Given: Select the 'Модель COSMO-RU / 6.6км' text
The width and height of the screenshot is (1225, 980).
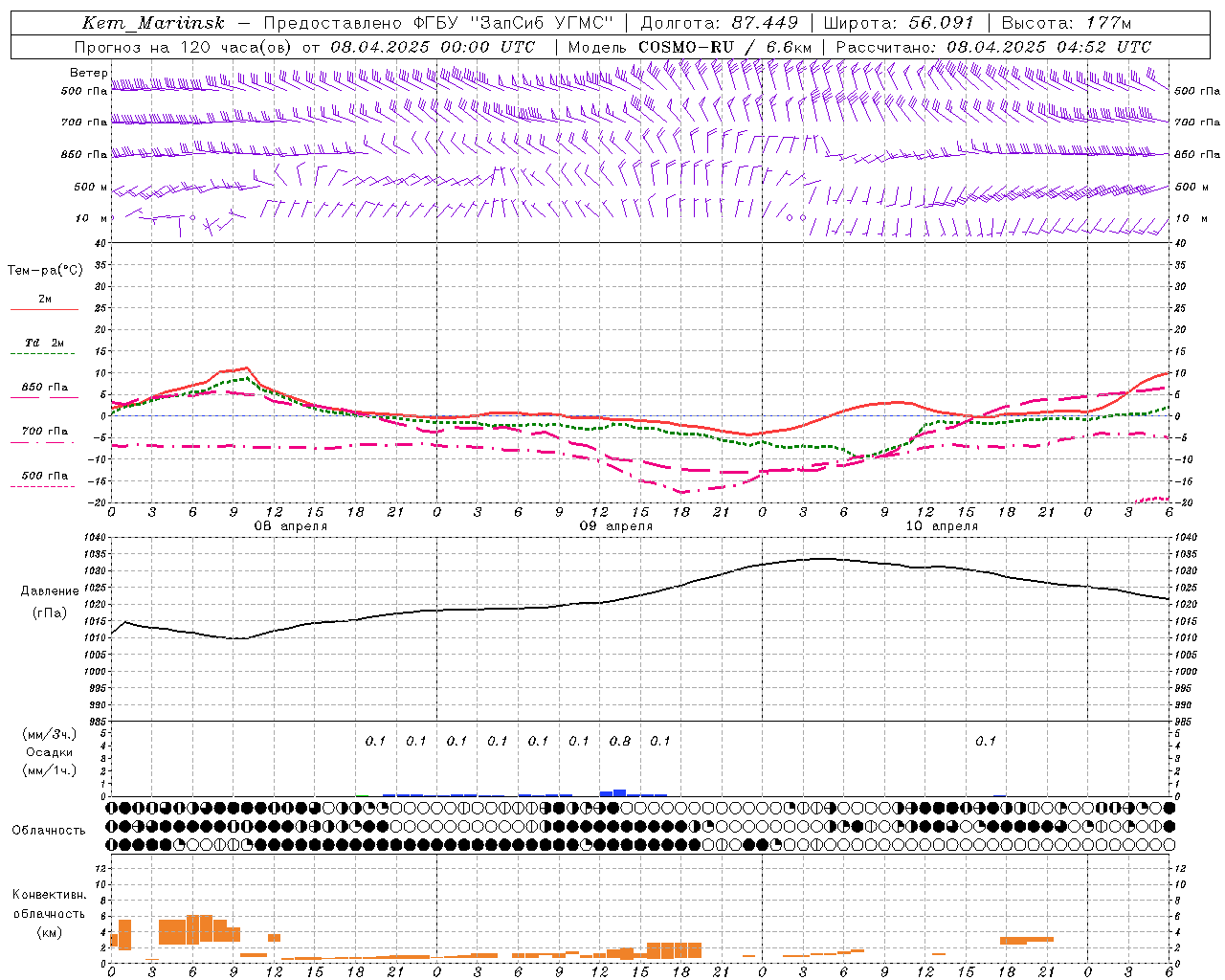Looking at the screenshot, I should click(690, 47).
